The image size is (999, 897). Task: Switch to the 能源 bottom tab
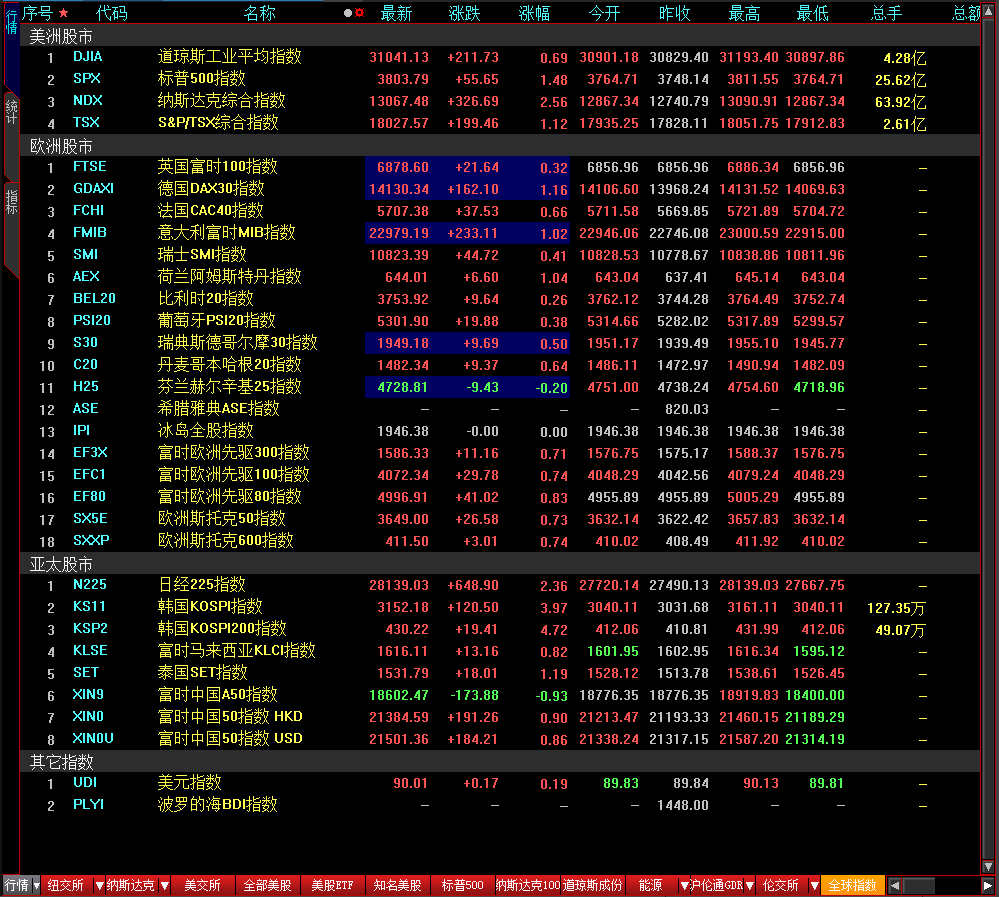tap(650, 885)
